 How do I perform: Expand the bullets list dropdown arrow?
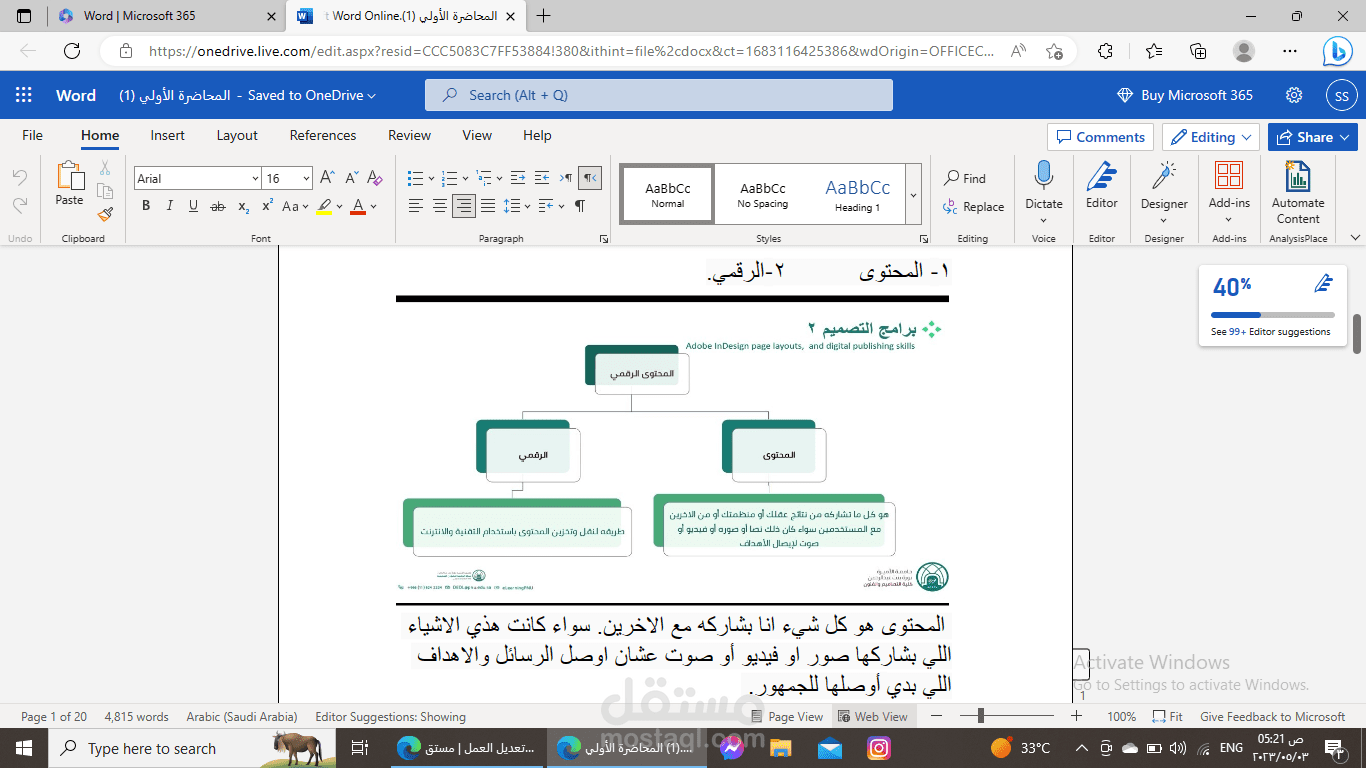[431, 178]
